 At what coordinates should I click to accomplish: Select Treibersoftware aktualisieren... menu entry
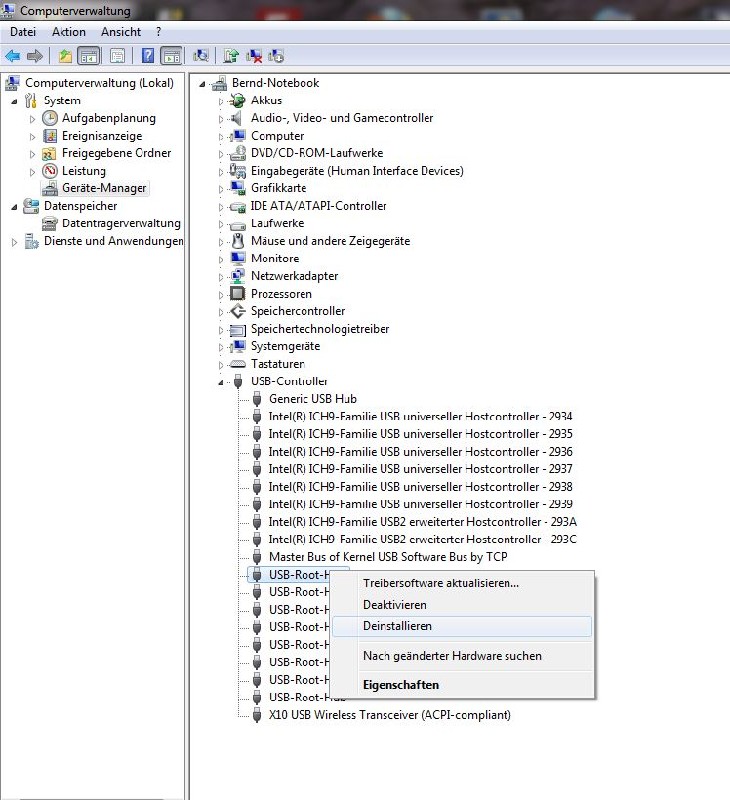pos(440,583)
